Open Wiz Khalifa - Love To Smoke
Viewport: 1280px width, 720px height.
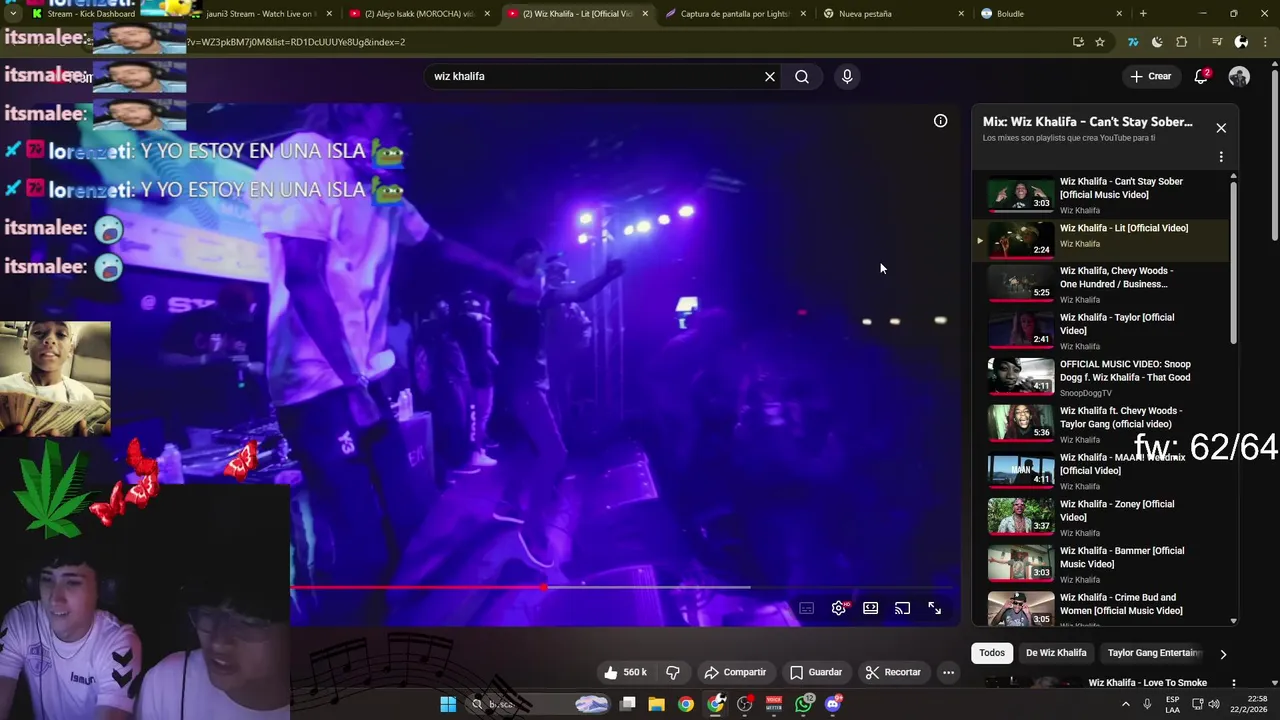(1148, 683)
